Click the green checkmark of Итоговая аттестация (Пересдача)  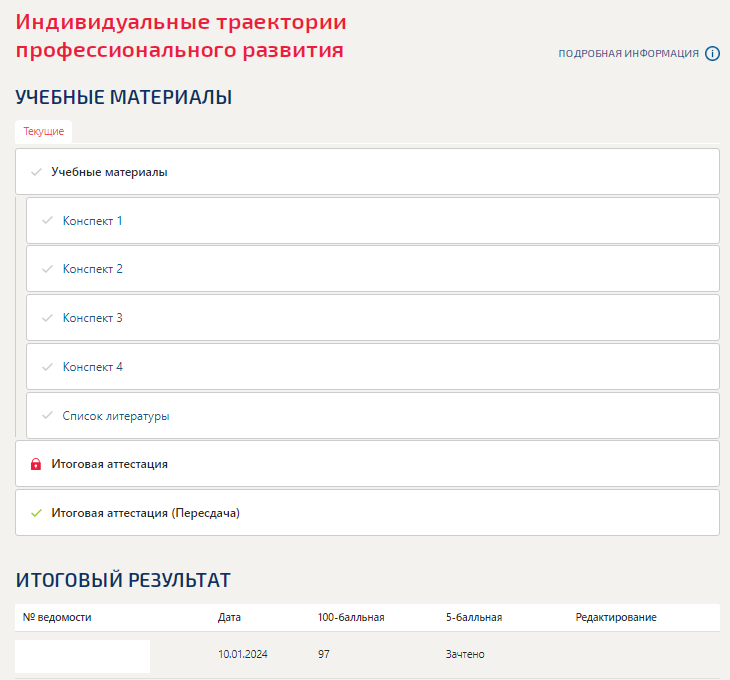coord(36,513)
